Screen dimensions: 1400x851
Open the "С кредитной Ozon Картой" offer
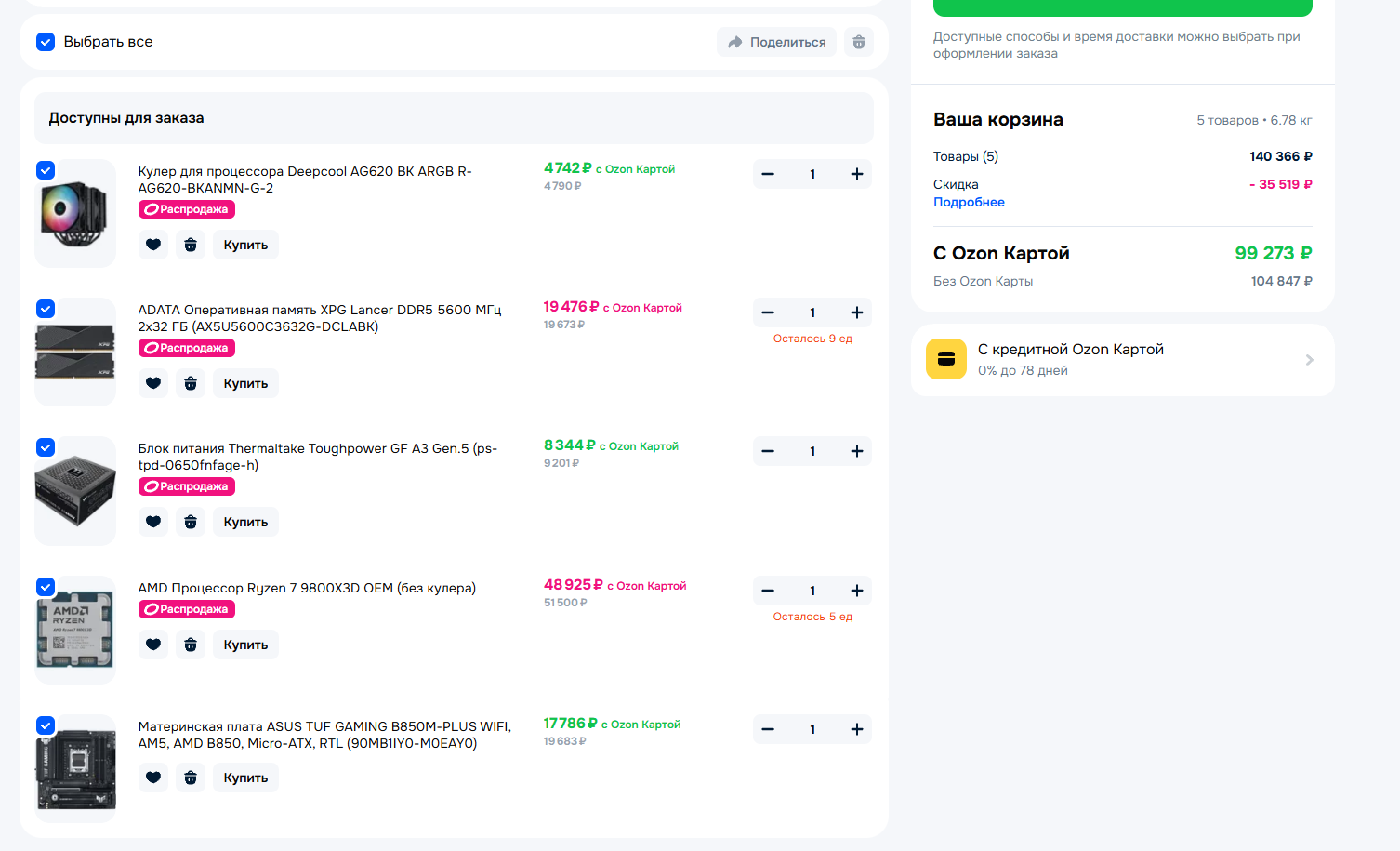(1122, 360)
